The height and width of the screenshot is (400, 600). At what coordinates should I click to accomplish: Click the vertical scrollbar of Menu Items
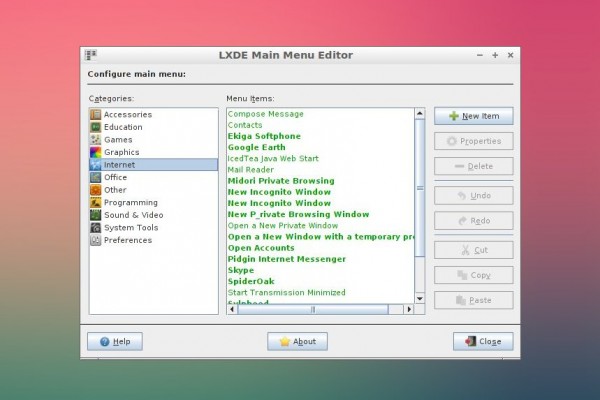[420, 200]
